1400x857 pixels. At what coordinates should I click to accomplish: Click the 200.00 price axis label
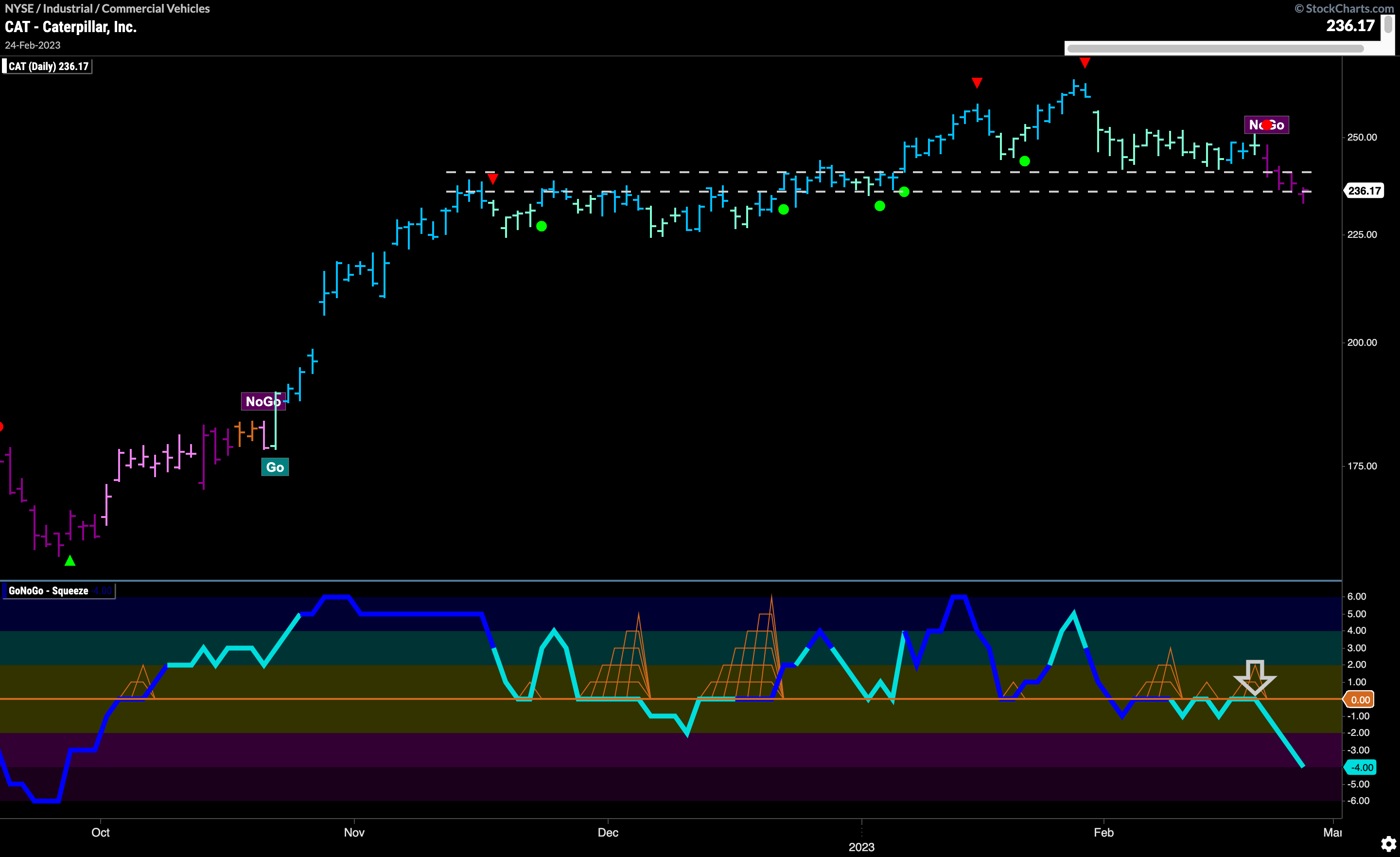pyautogui.click(x=1362, y=342)
